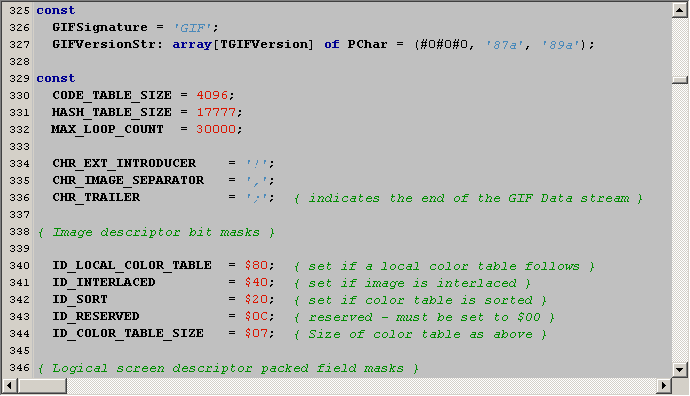The image size is (690, 396).
Task: Click the ID_SORT constant name
Action: click(x=80, y=300)
